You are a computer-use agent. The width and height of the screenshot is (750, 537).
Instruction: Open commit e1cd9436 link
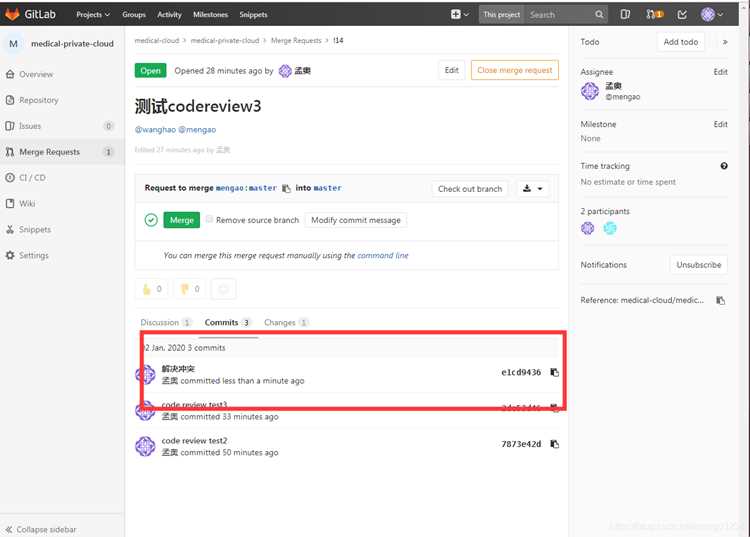click(x=521, y=372)
